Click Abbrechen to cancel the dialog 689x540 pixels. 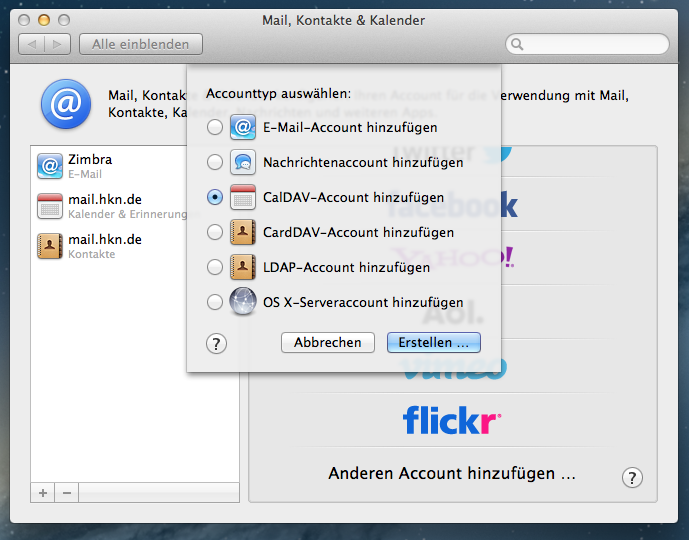[x=327, y=342]
